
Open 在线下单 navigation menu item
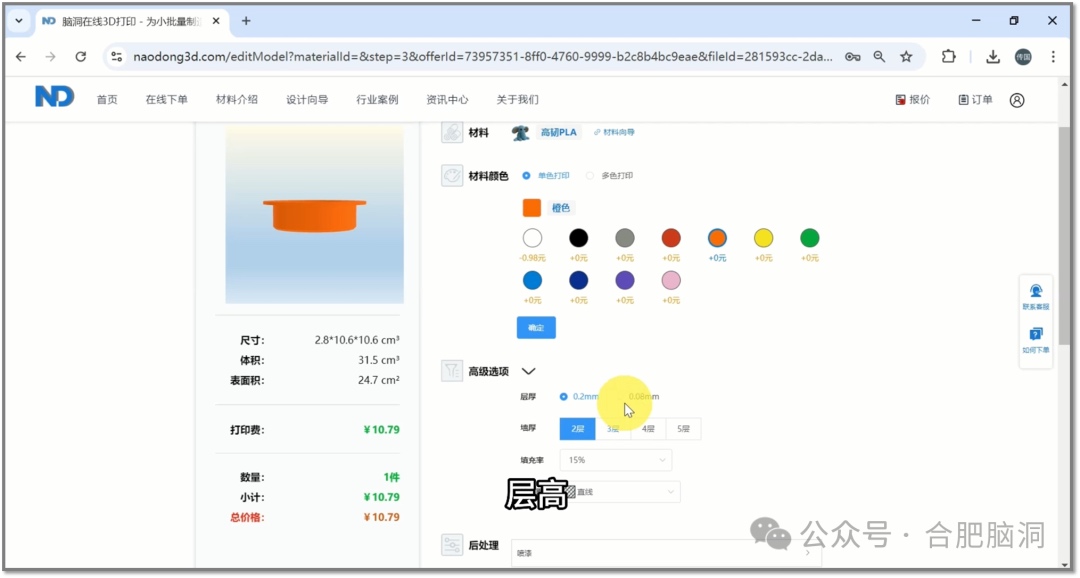(166, 100)
